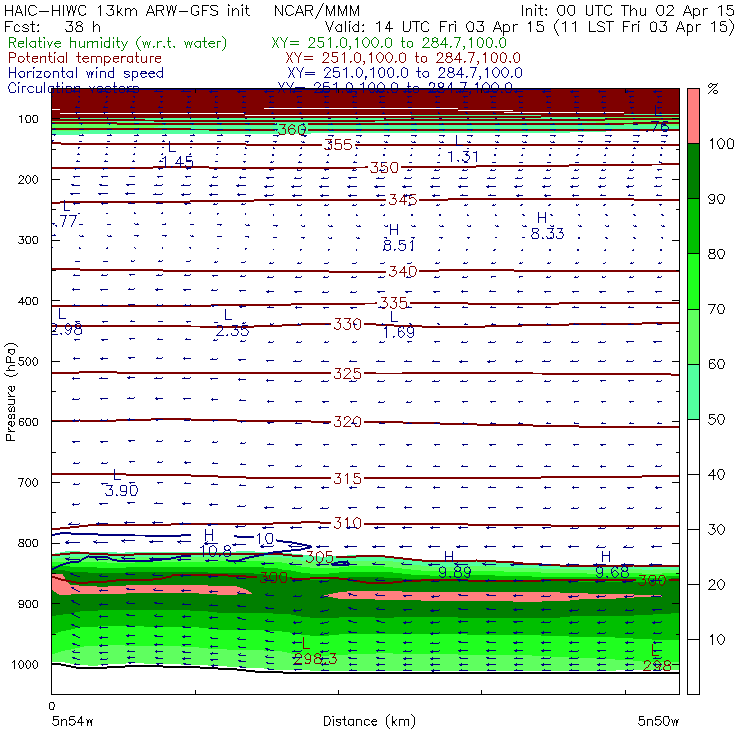This screenshot has width=740, height=740.
Task: Click the wind speed maximum value 8.51
Action: (x=399, y=245)
